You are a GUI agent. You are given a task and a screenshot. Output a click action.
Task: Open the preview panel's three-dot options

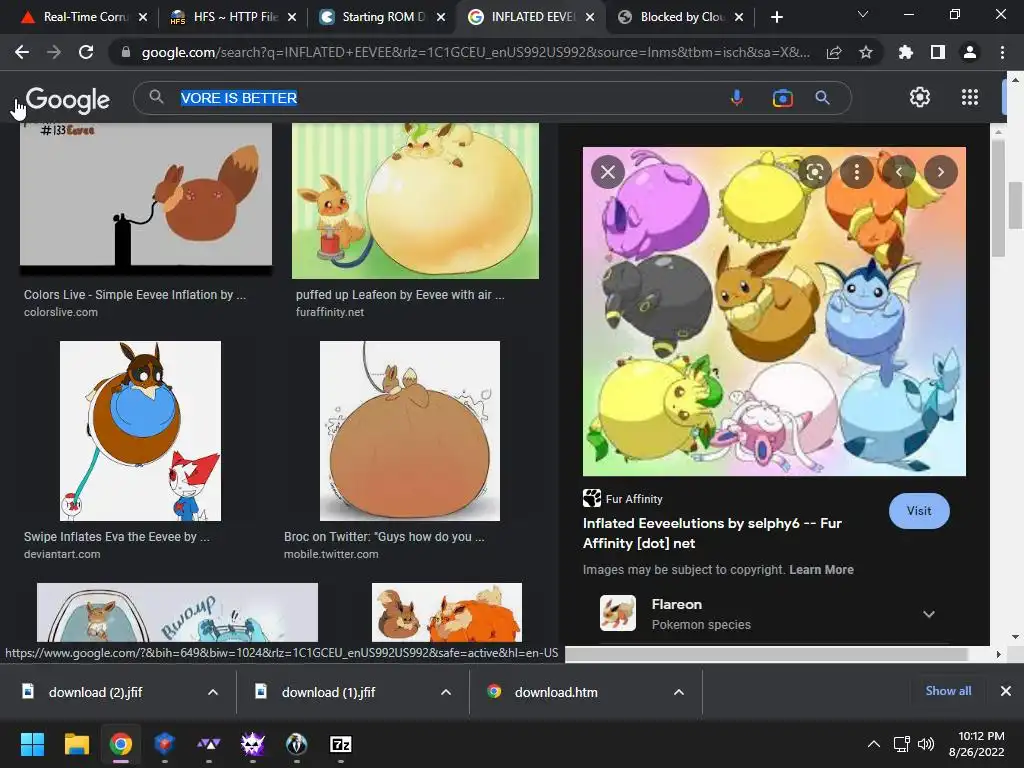click(857, 172)
